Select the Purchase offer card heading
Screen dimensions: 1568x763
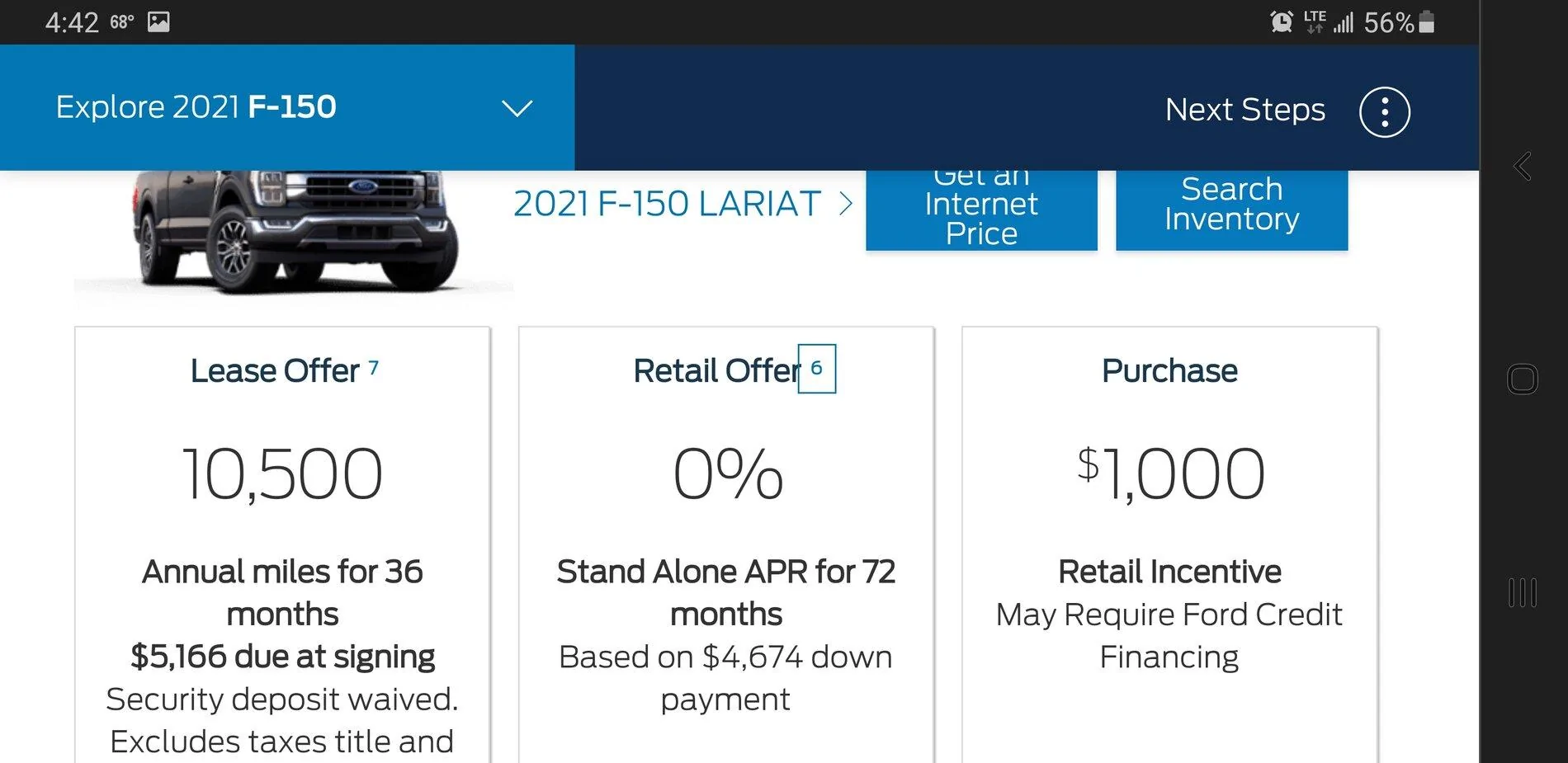[x=1169, y=371]
